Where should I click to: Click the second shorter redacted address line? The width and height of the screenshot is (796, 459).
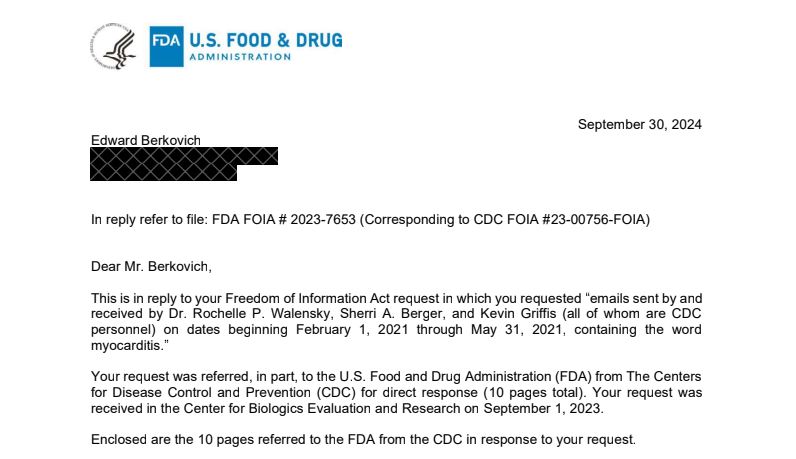click(163, 172)
